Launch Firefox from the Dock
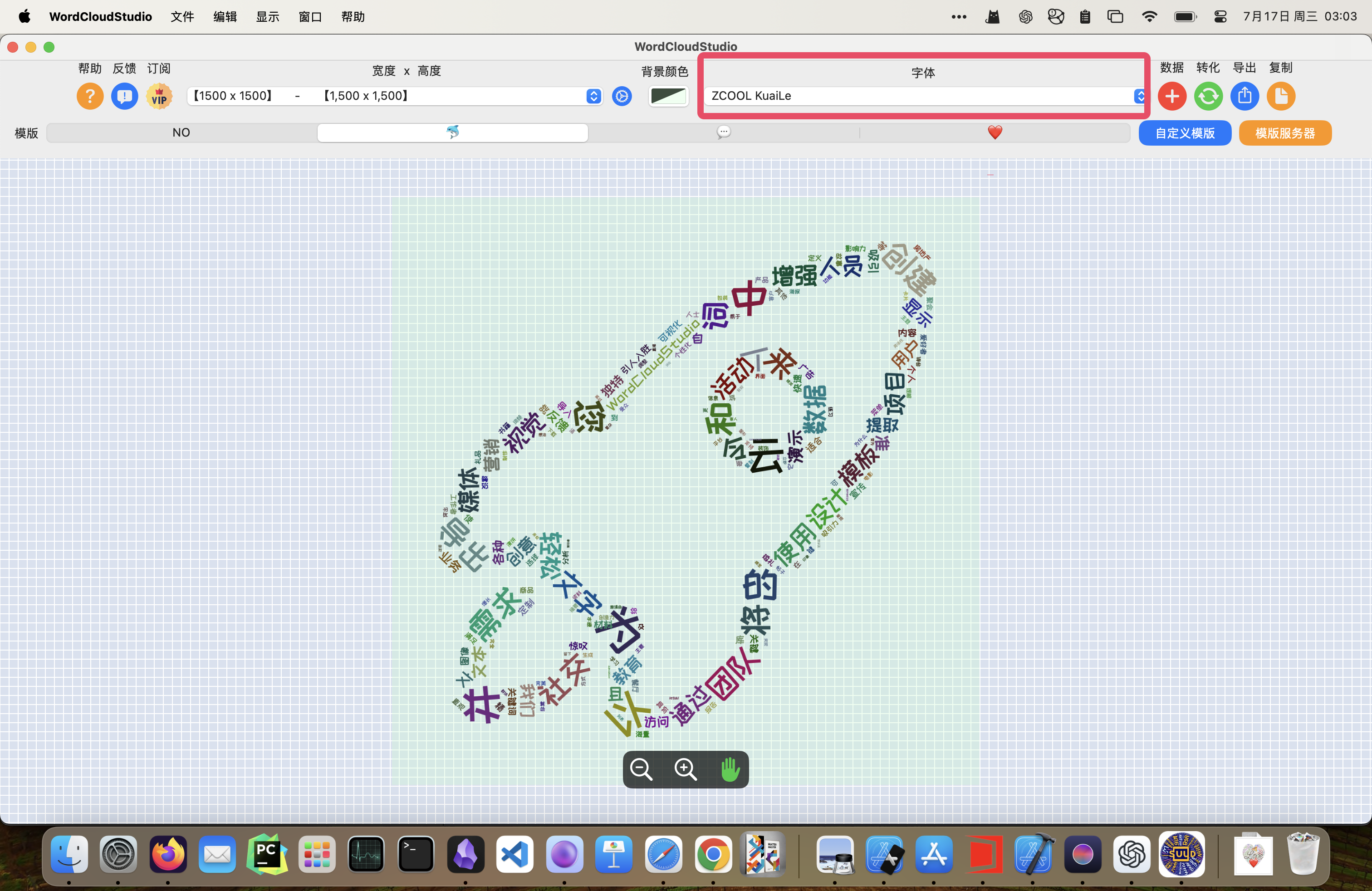 (168, 854)
